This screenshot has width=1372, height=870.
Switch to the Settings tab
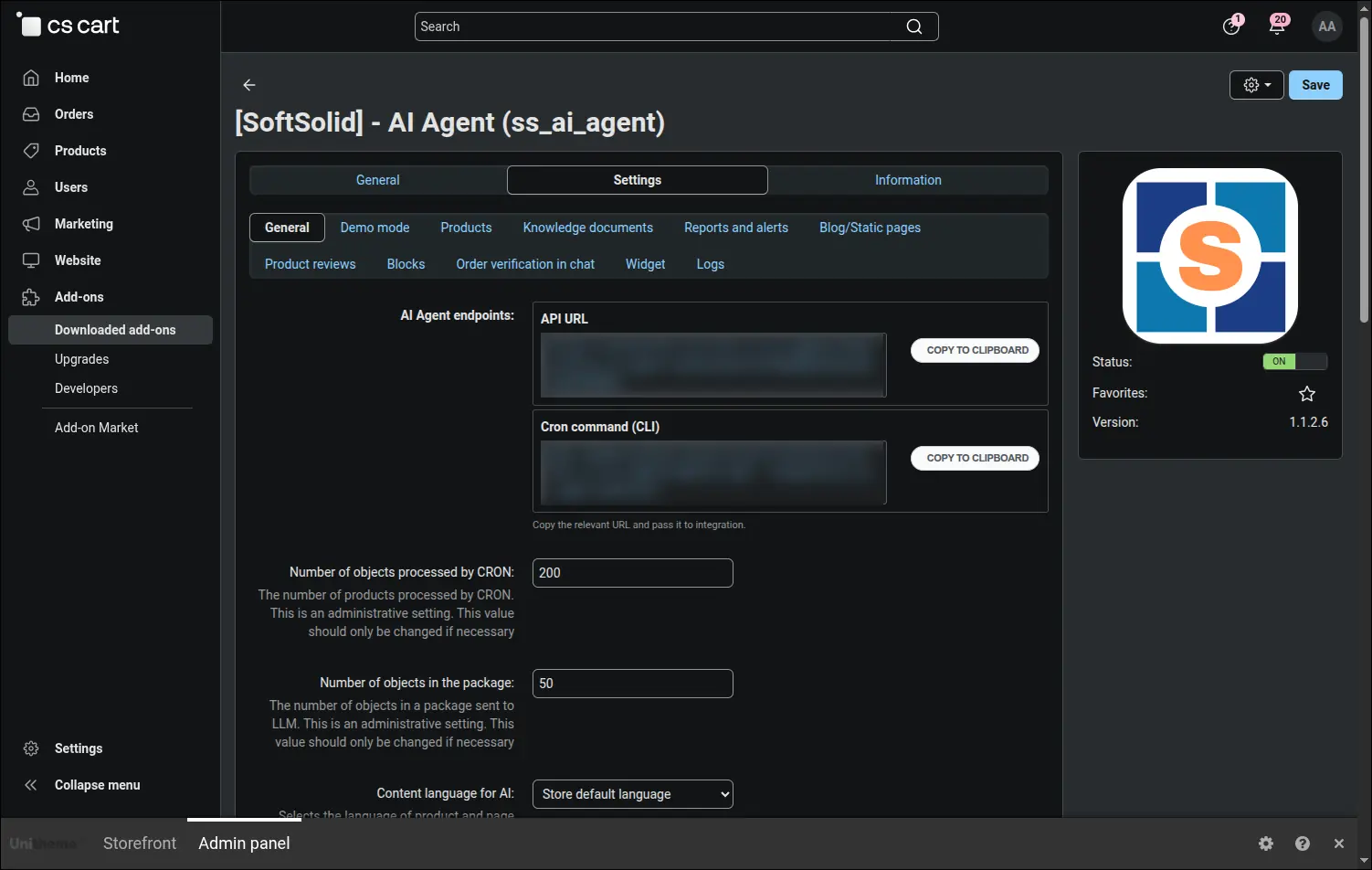[638, 180]
